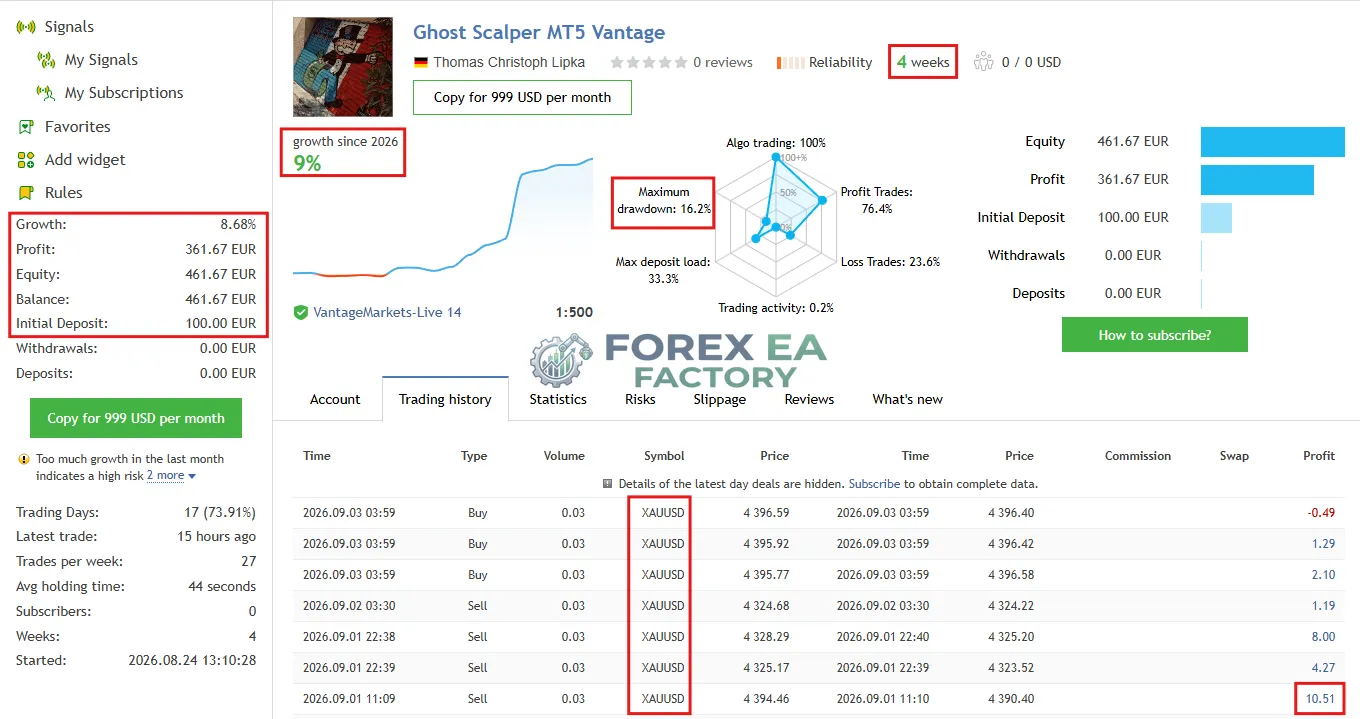The image size is (1360, 719).
Task: Click the Add widget icon
Action: [26, 160]
